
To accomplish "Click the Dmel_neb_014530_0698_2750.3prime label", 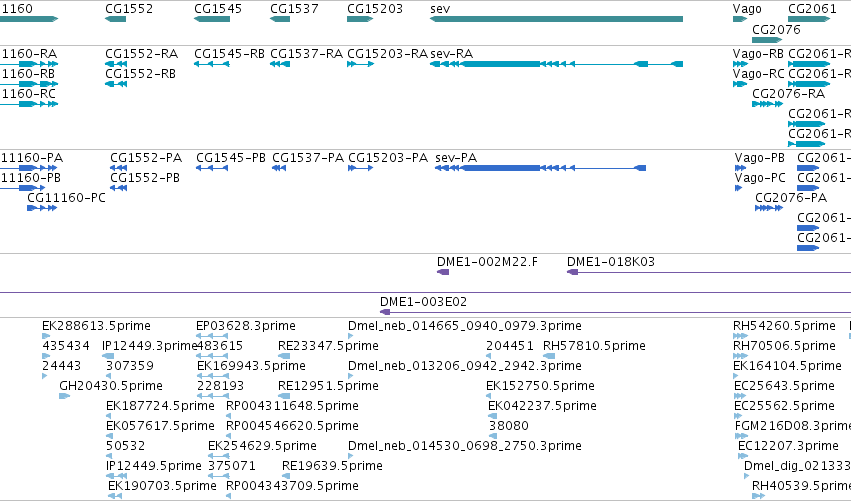I will 465,447.
